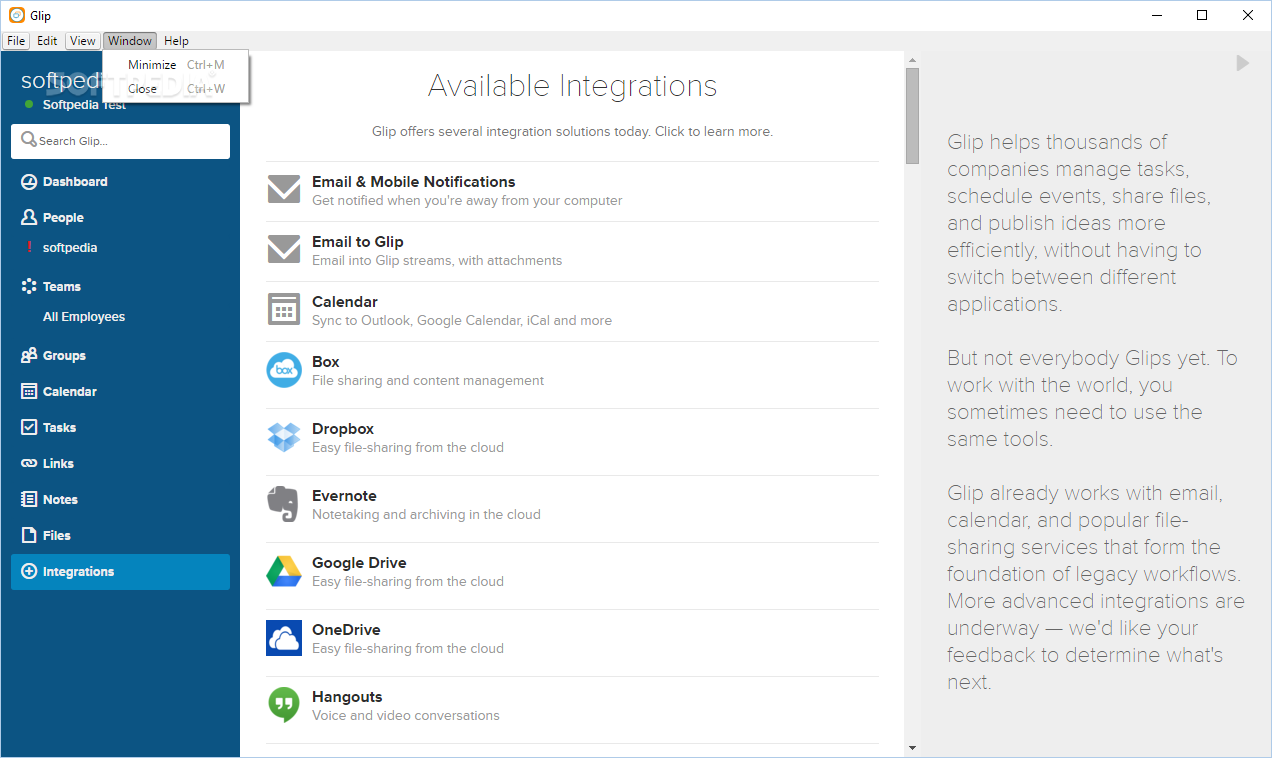This screenshot has width=1272, height=758.
Task: Click the Teams dots icon
Action: tap(29, 286)
